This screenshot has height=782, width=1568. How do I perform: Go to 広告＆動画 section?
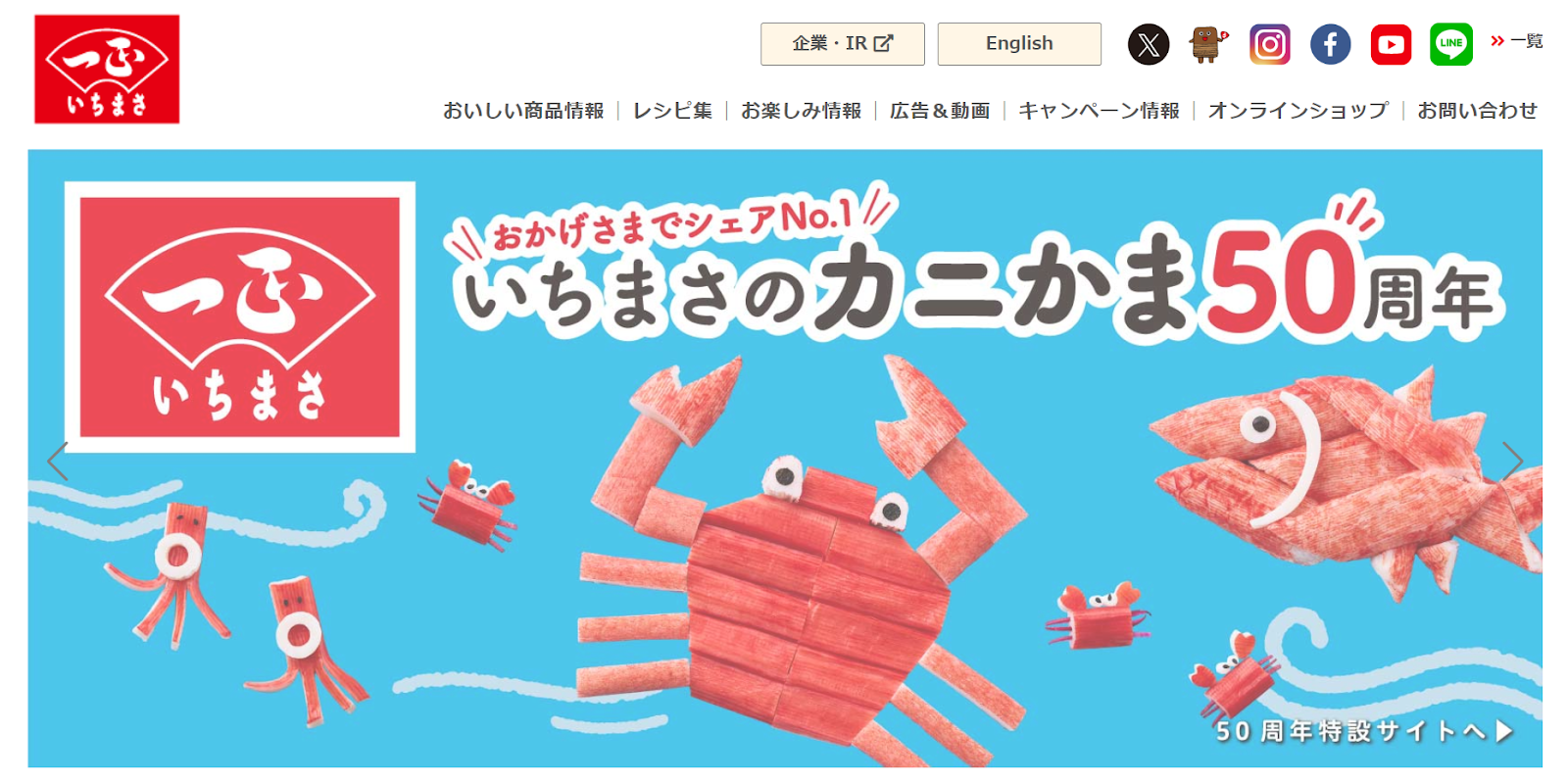[940, 111]
